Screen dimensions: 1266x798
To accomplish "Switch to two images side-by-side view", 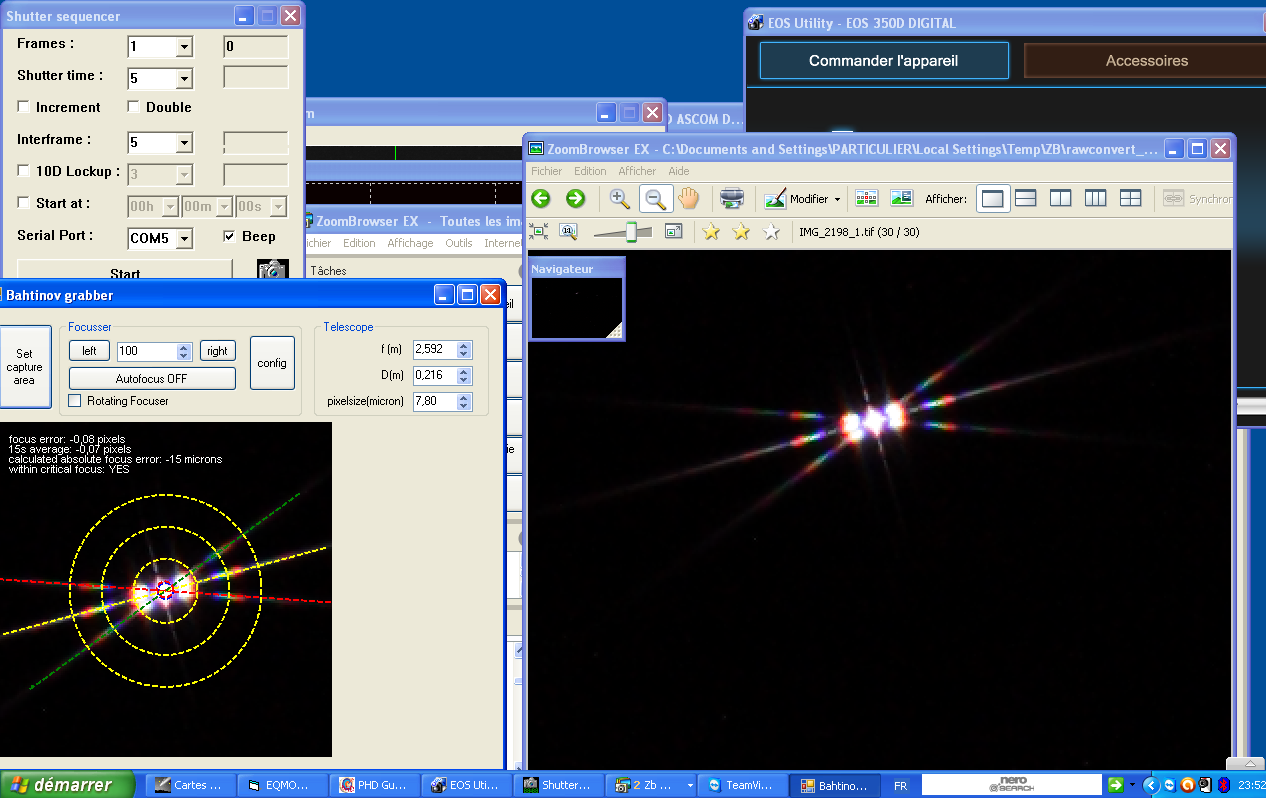I will (x=1061, y=198).
